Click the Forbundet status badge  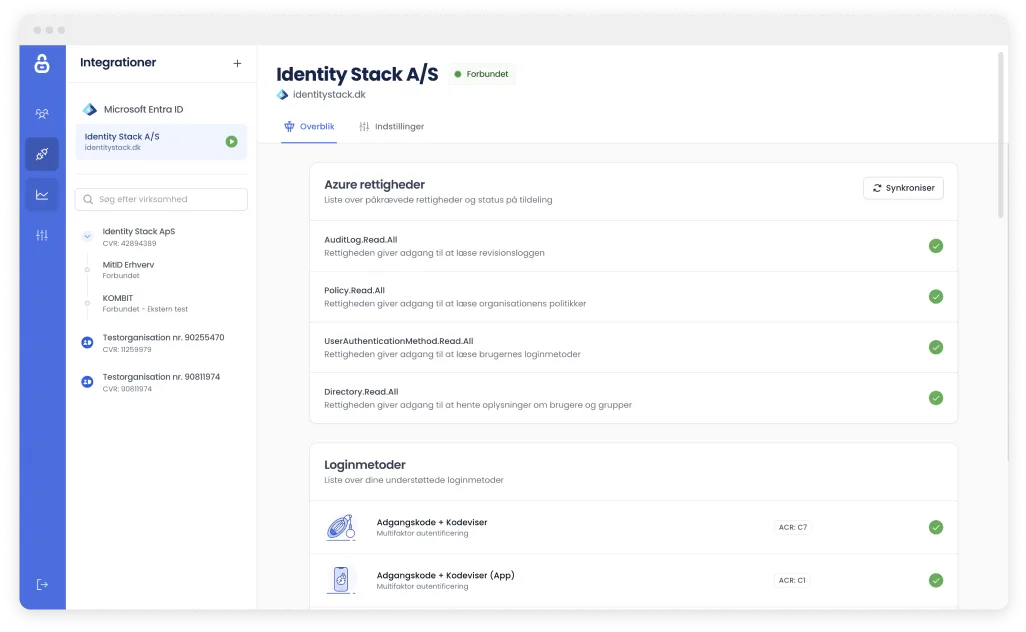[x=481, y=75]
